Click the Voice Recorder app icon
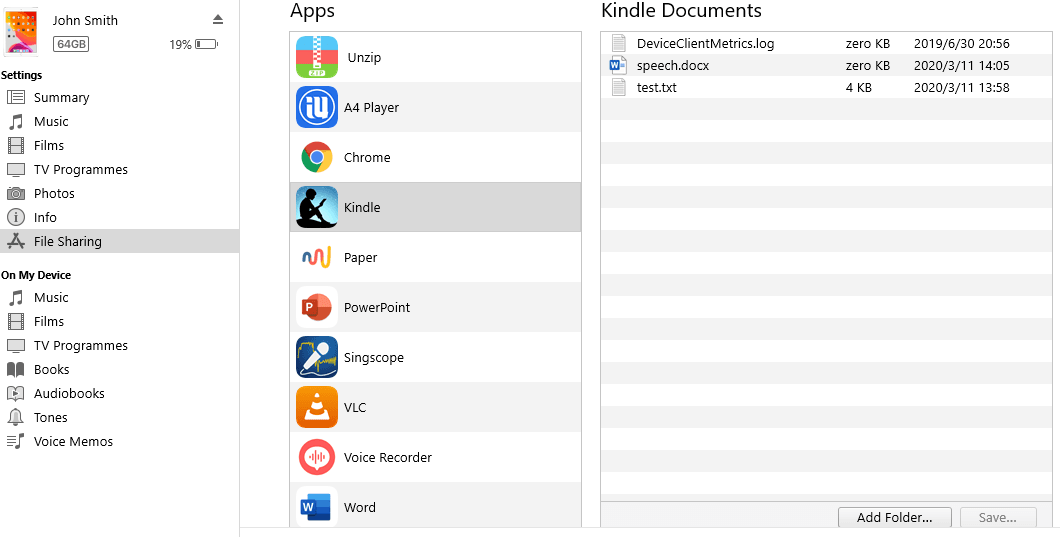 pos(317,457)
